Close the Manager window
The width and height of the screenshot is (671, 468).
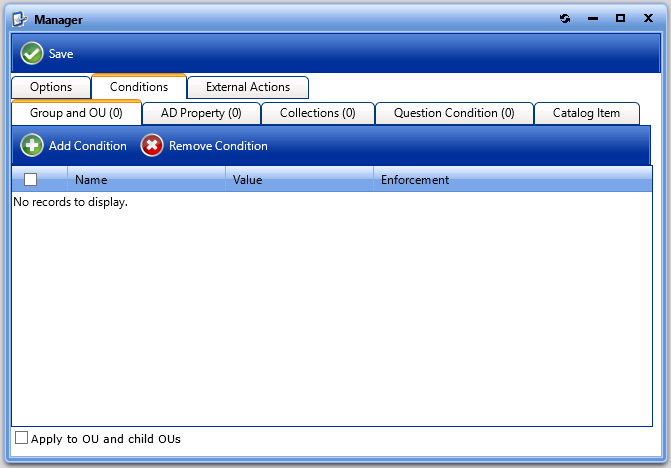click(x=647, y=19)
